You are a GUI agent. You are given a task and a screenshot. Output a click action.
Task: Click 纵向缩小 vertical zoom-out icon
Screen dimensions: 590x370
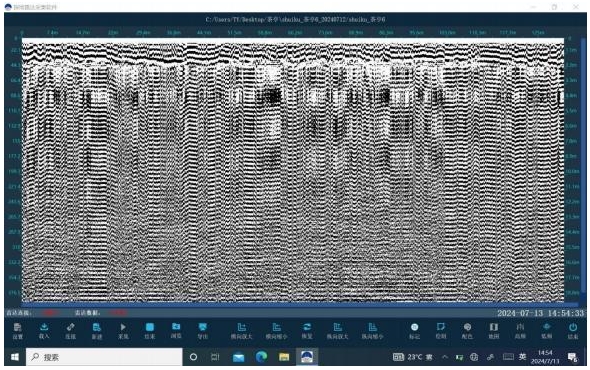tap(372, 330)
